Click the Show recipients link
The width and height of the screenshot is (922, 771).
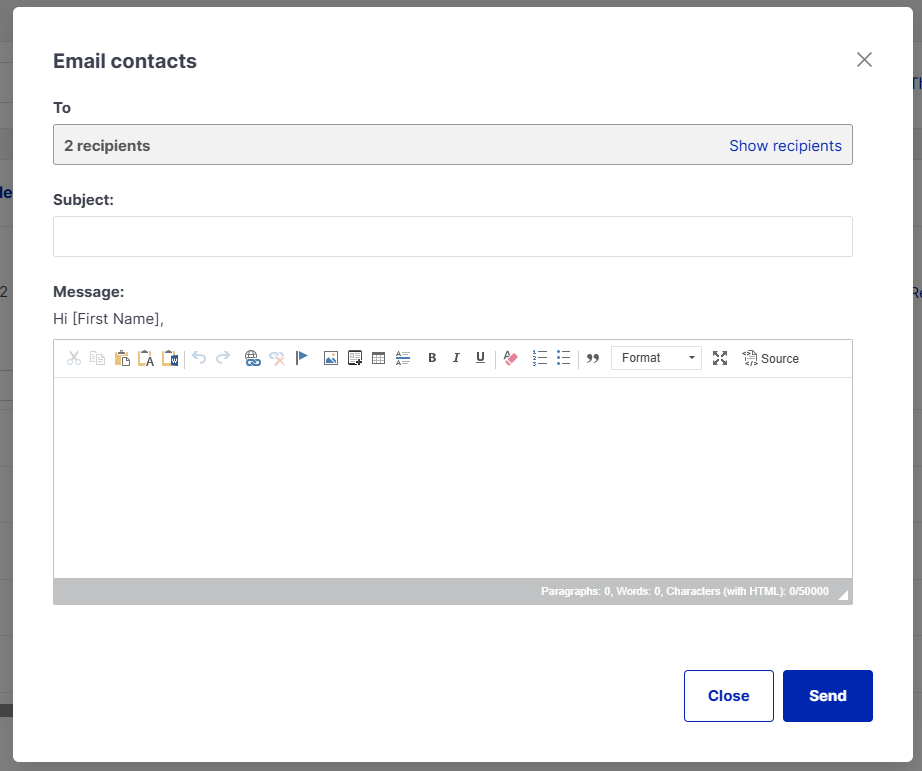[x=785, y=146]
